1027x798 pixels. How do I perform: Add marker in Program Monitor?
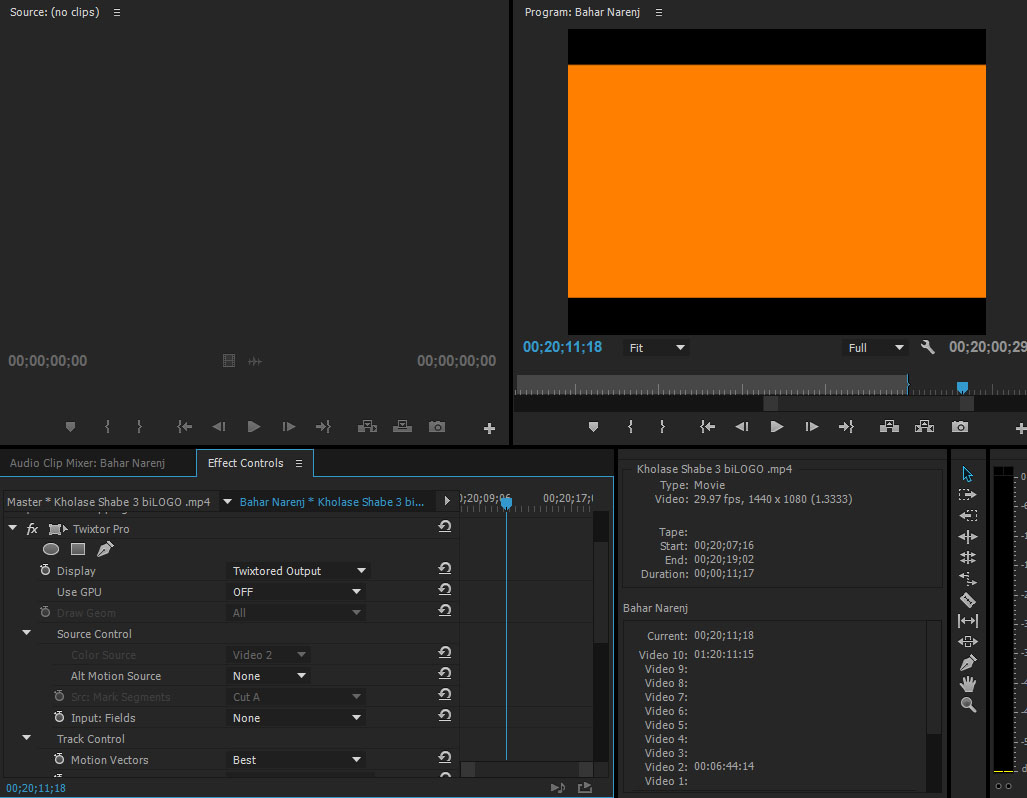pos(593,427)
